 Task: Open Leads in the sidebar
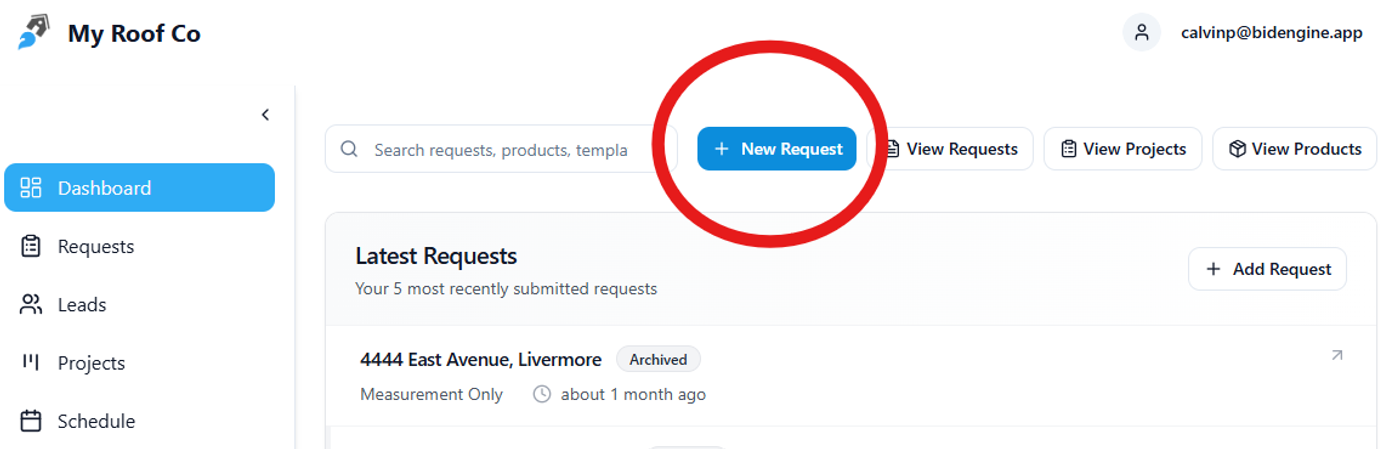click(81, 305)
